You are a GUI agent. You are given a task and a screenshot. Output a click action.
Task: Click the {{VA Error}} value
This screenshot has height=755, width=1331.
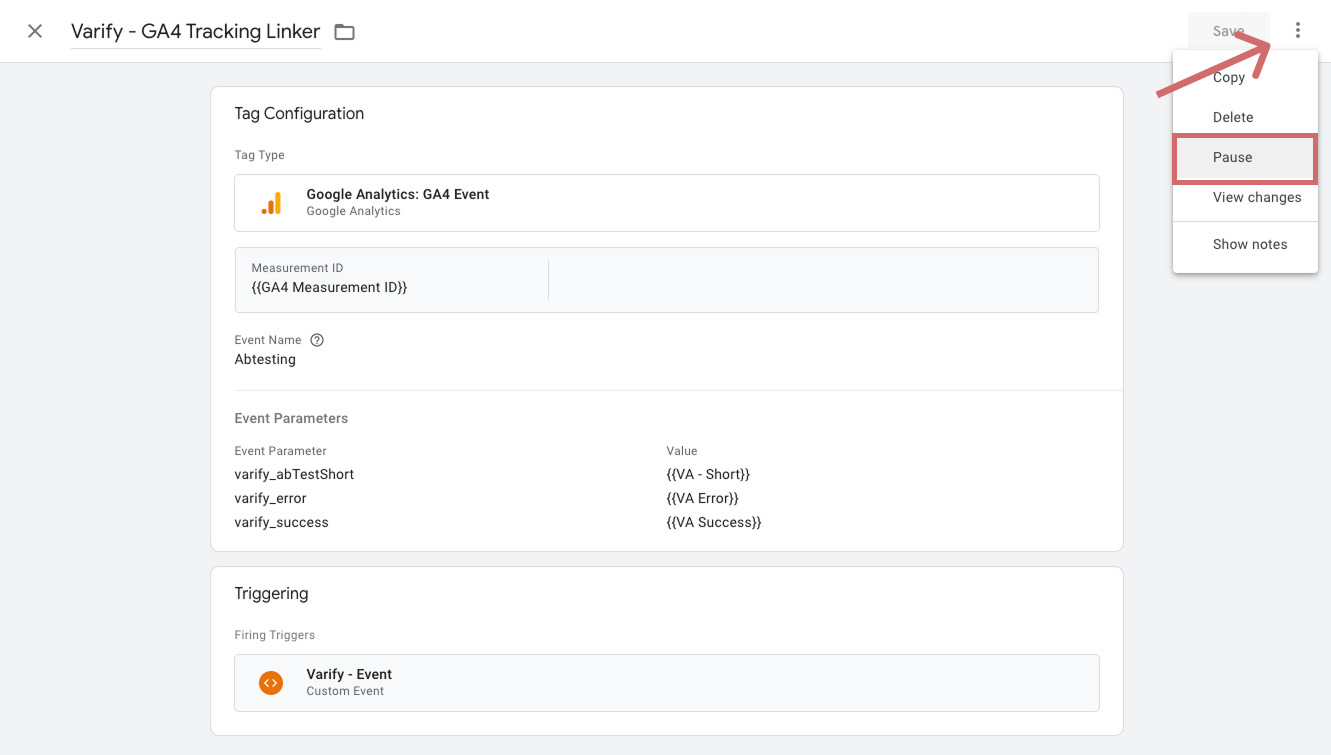pyautogui.click(x=703, y=498)
